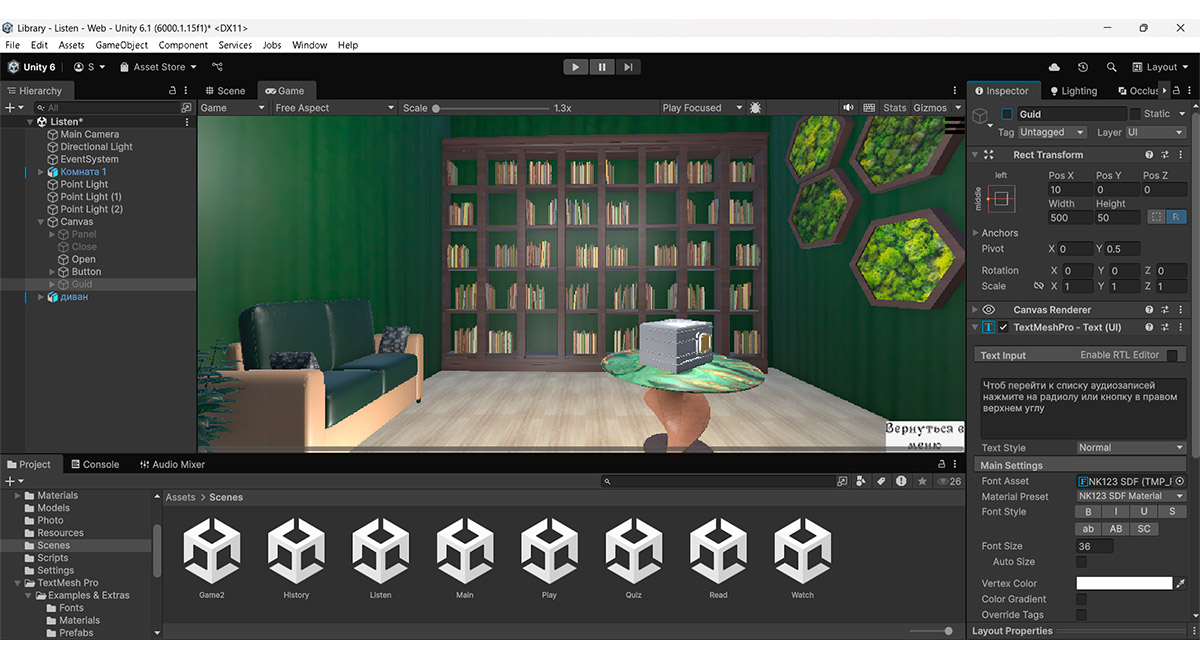The width and height of the screenshot is (1200, 660).
Task: Click the Play button in the toolbar
Action: click(575, 67)
